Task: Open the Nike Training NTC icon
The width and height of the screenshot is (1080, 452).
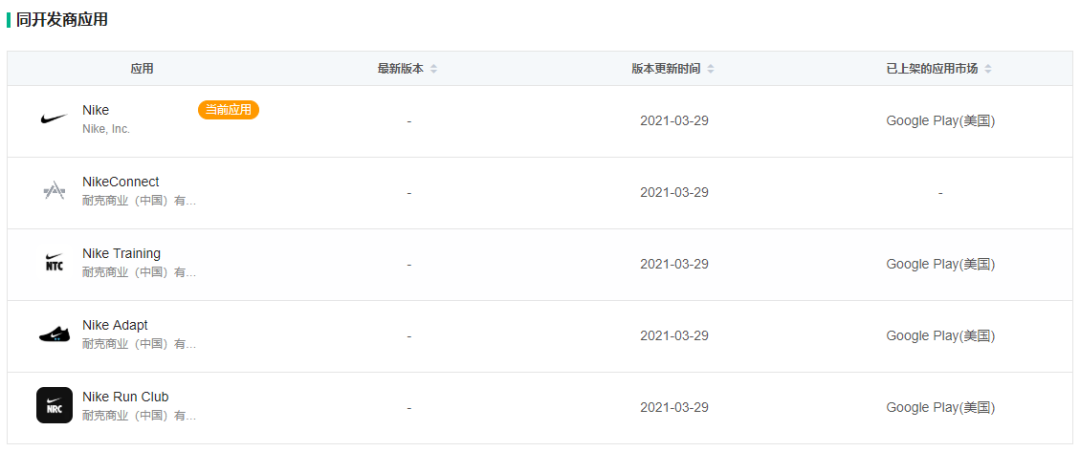Action: [54, 263]
